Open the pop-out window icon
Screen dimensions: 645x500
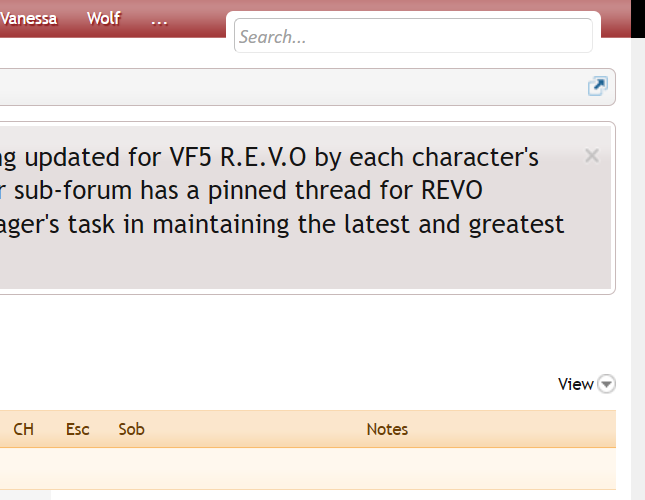tap(596, 86)
